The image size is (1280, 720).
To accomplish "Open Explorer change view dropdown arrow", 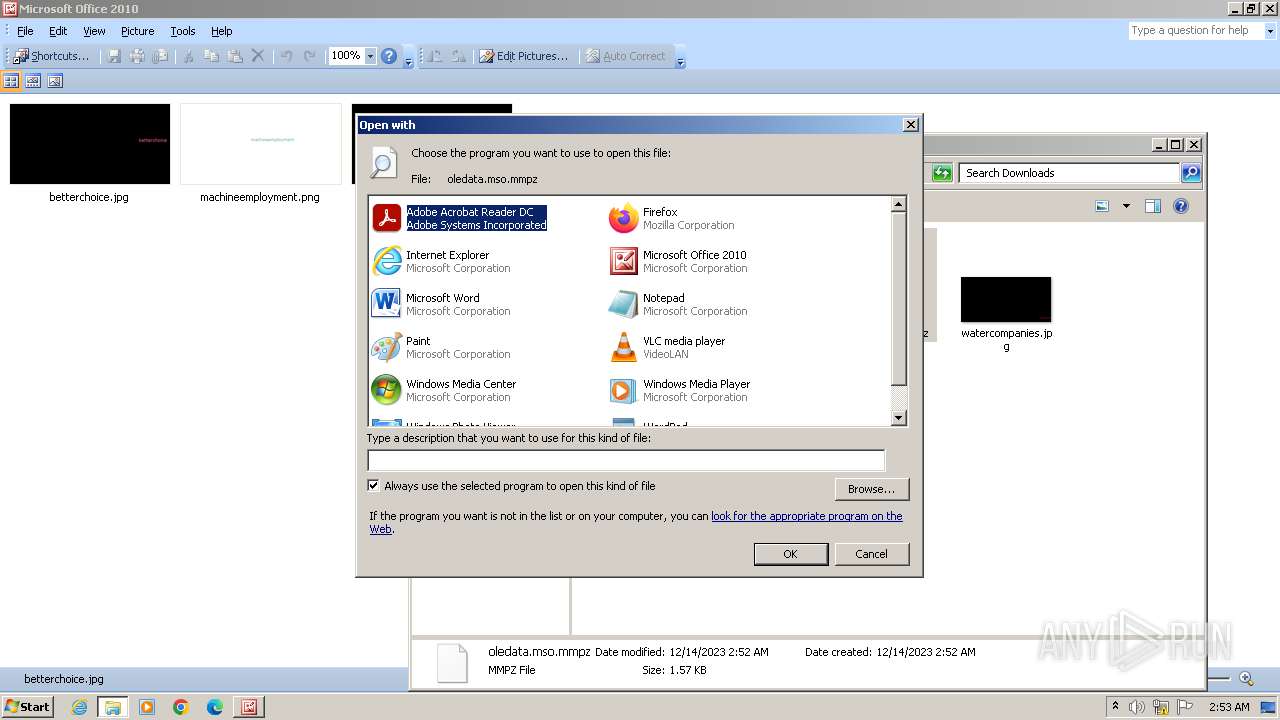I will pyautogui.click(x=1126, y=206).
